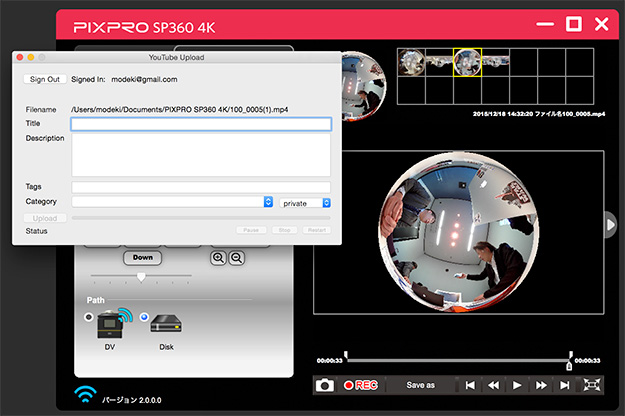Click the Wi-Fi connection status icon
Viewport: 625px width, 416px height.
click(x=87, y=394)
